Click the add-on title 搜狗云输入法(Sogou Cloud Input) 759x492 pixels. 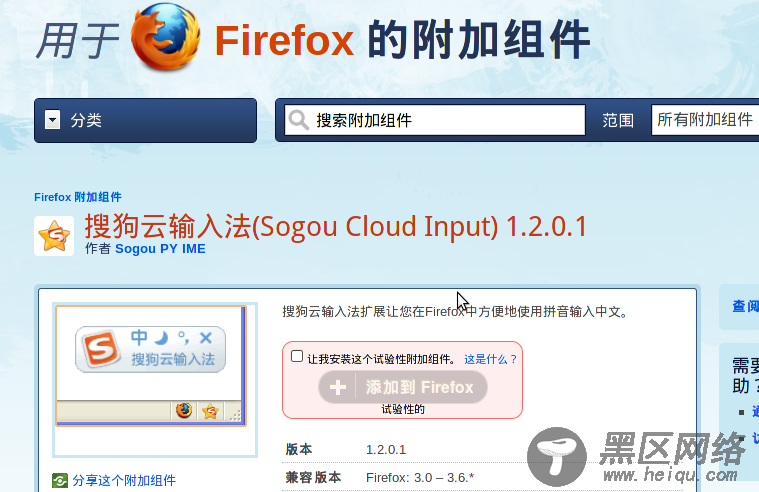point(291,227)
